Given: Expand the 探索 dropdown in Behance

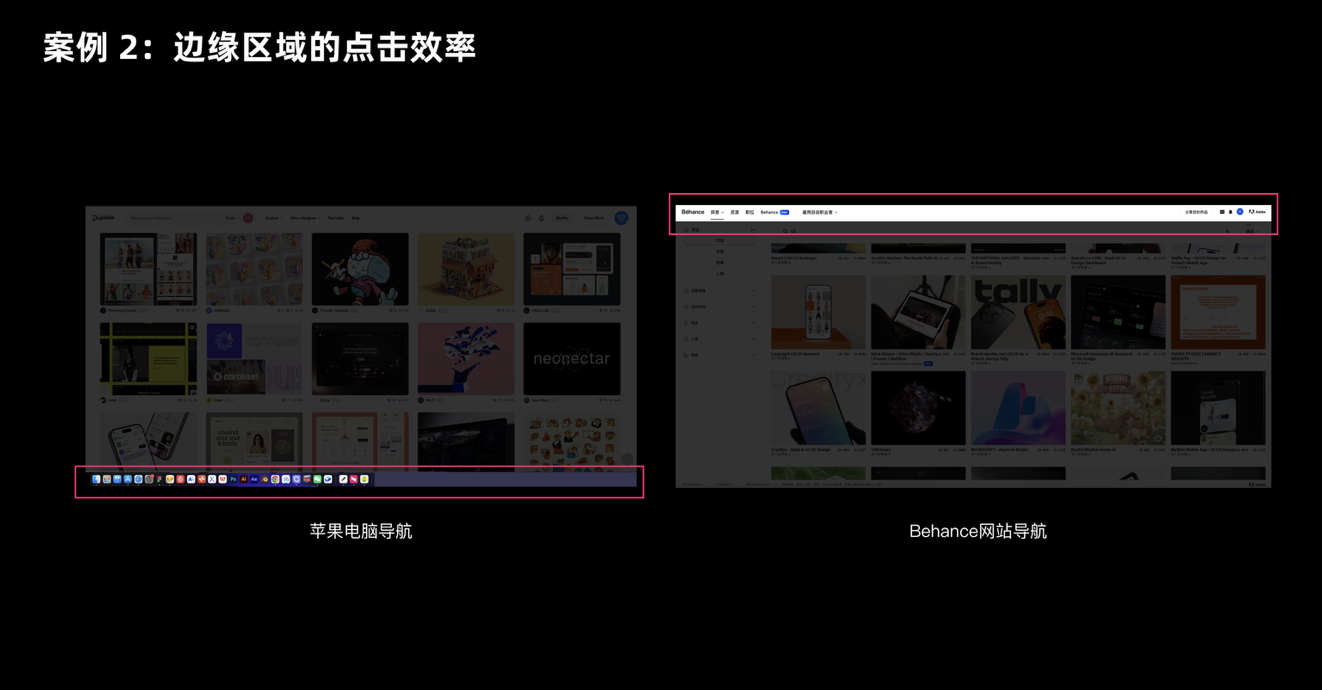Looking at the screenshot, I should [716, 212].
